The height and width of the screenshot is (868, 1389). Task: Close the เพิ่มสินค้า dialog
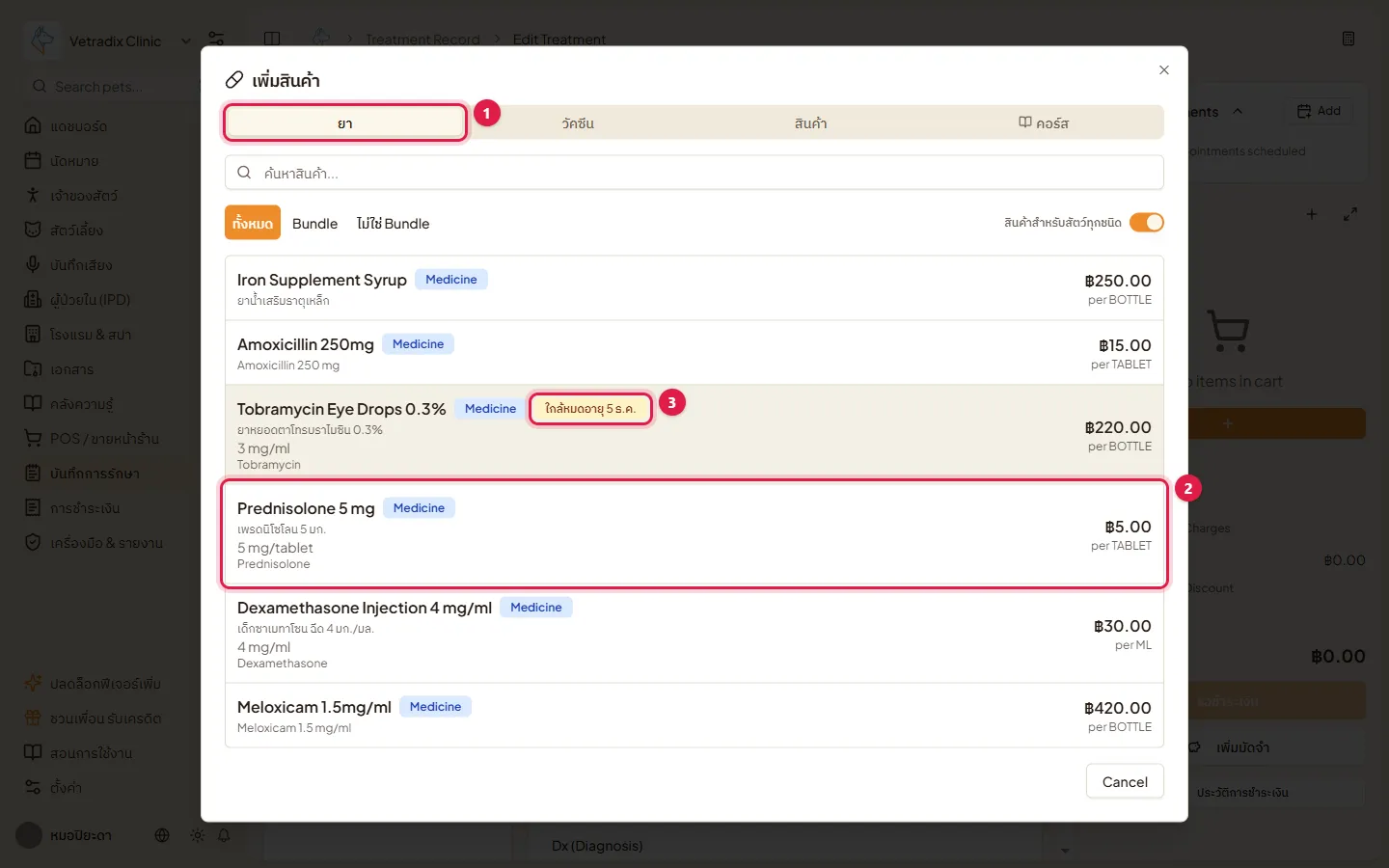coord(1164,69)
